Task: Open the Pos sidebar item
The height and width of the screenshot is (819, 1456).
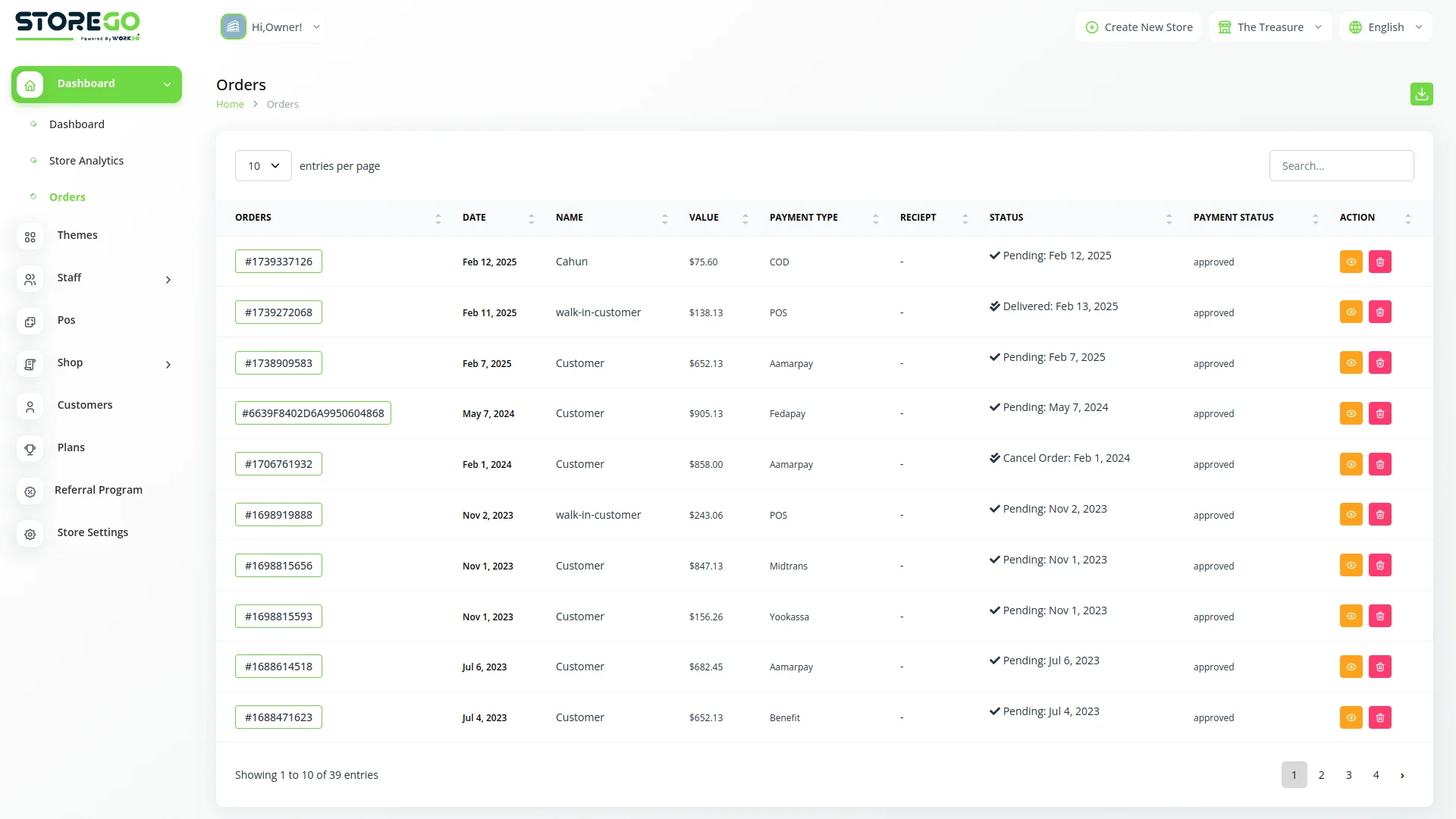Action: coord(66,320)
